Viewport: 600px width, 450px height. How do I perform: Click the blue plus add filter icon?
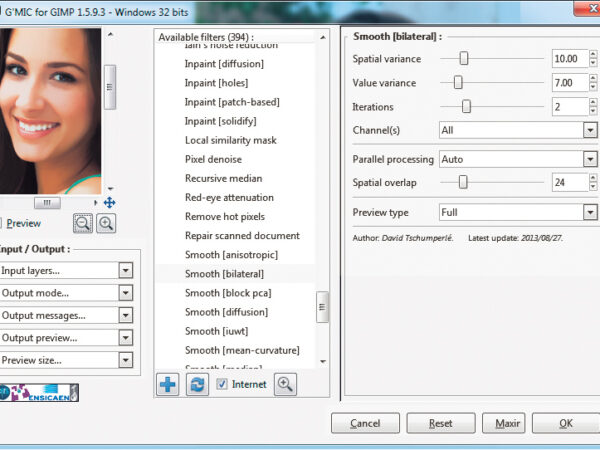point(169,384)
